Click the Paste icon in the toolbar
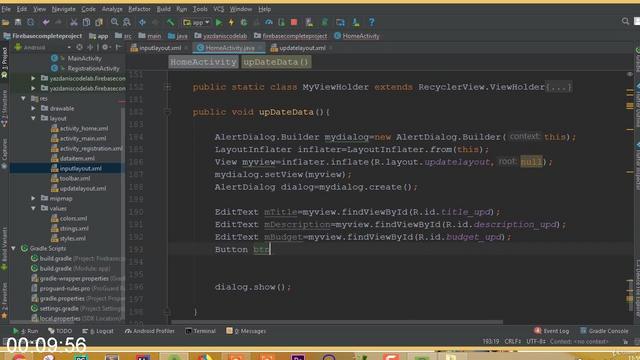Image resolution: width=640 pixels, height=360 pixels. (x=99, y=22)
